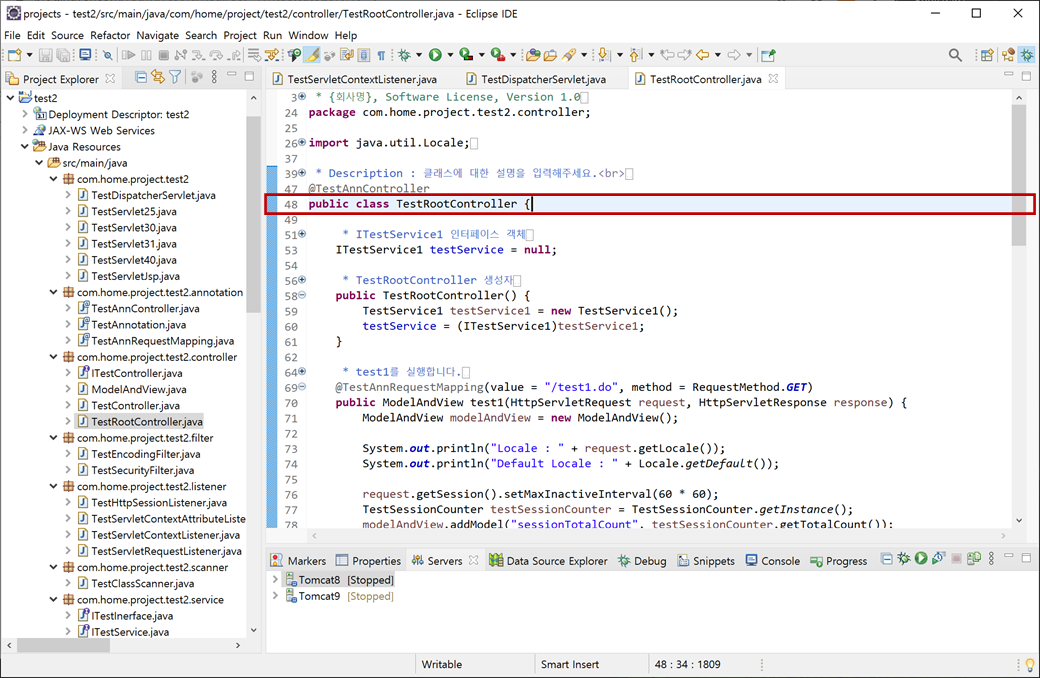Click the Next Annotation arrow icon
This screenshot has width=1040, height=678.
tap(603, 56)
